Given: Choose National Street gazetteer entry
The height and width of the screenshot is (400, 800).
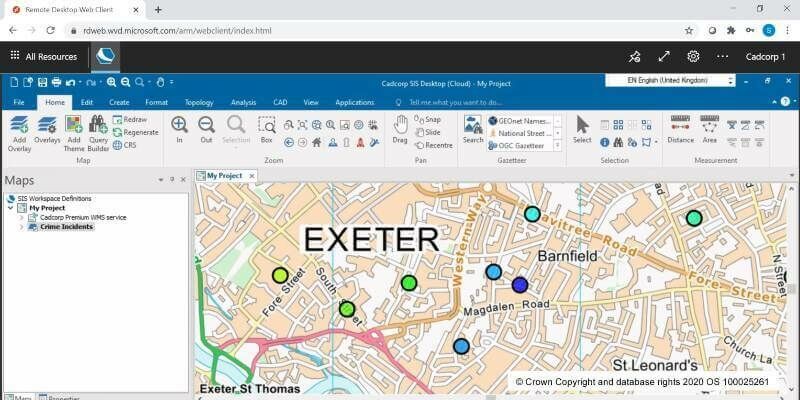Looking at the screenshot, I should point(519,133).
